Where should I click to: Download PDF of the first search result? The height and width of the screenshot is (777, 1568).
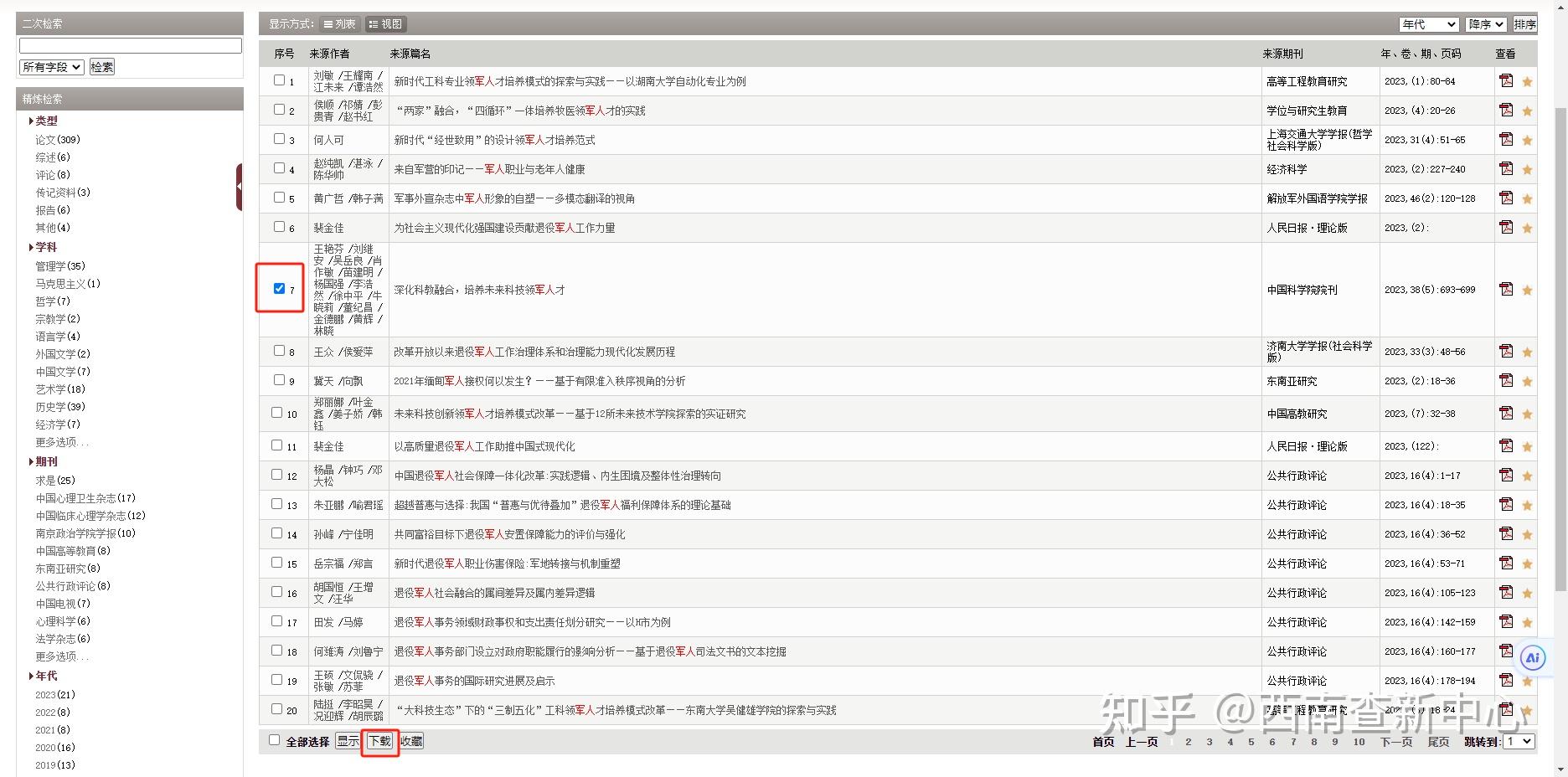tap(1505, 81)
